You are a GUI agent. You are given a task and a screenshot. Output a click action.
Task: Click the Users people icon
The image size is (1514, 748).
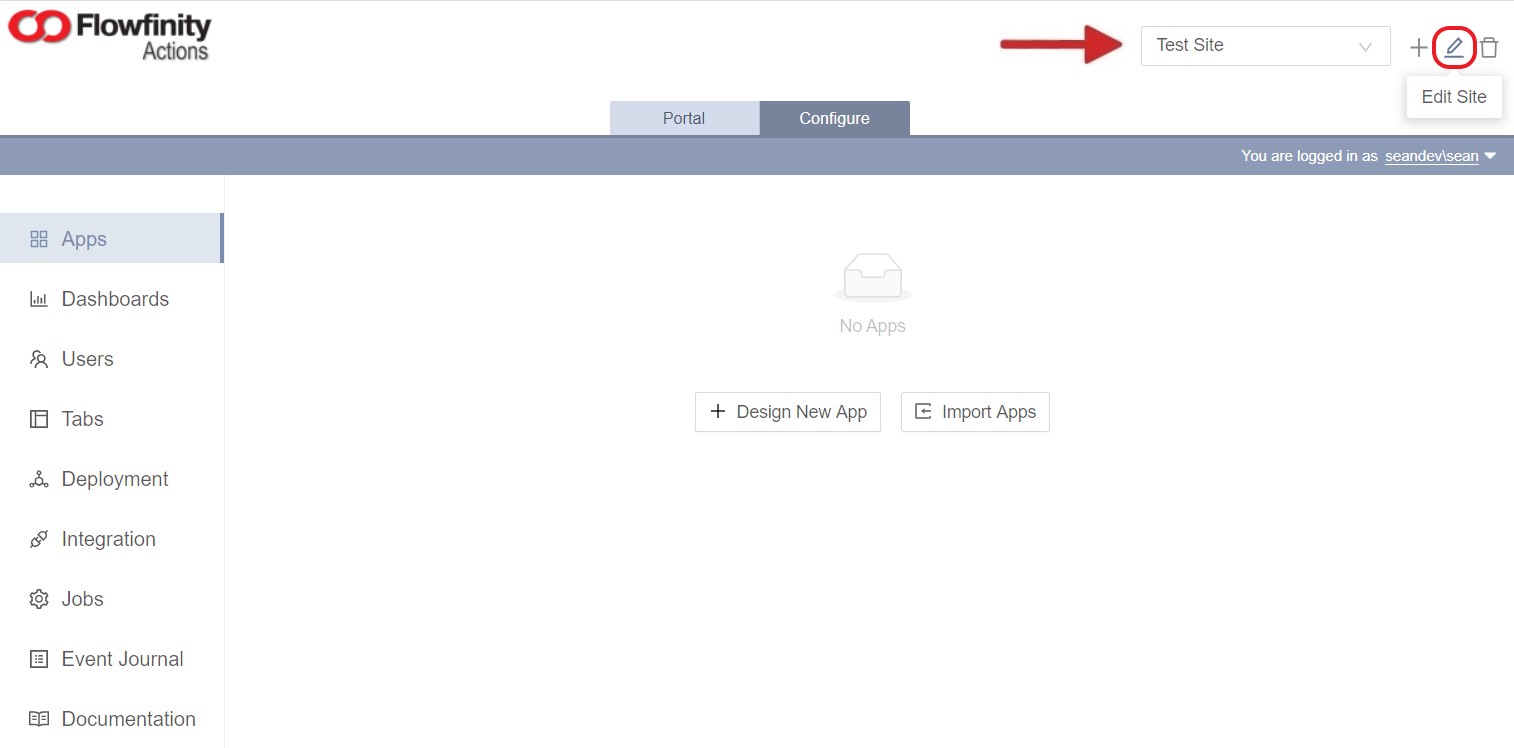[x=39, y=359]
